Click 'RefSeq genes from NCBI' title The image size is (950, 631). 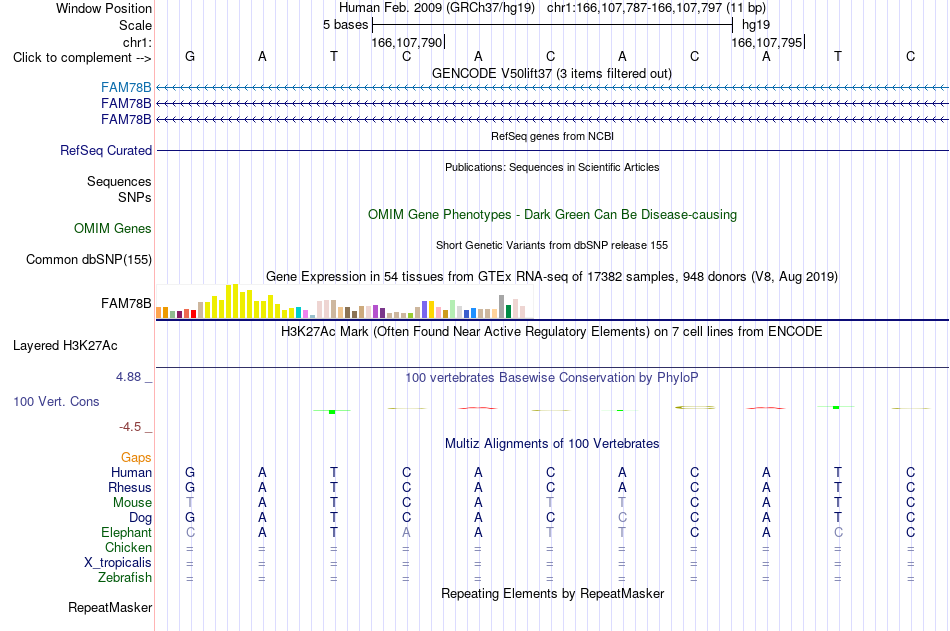click(553, 136)
